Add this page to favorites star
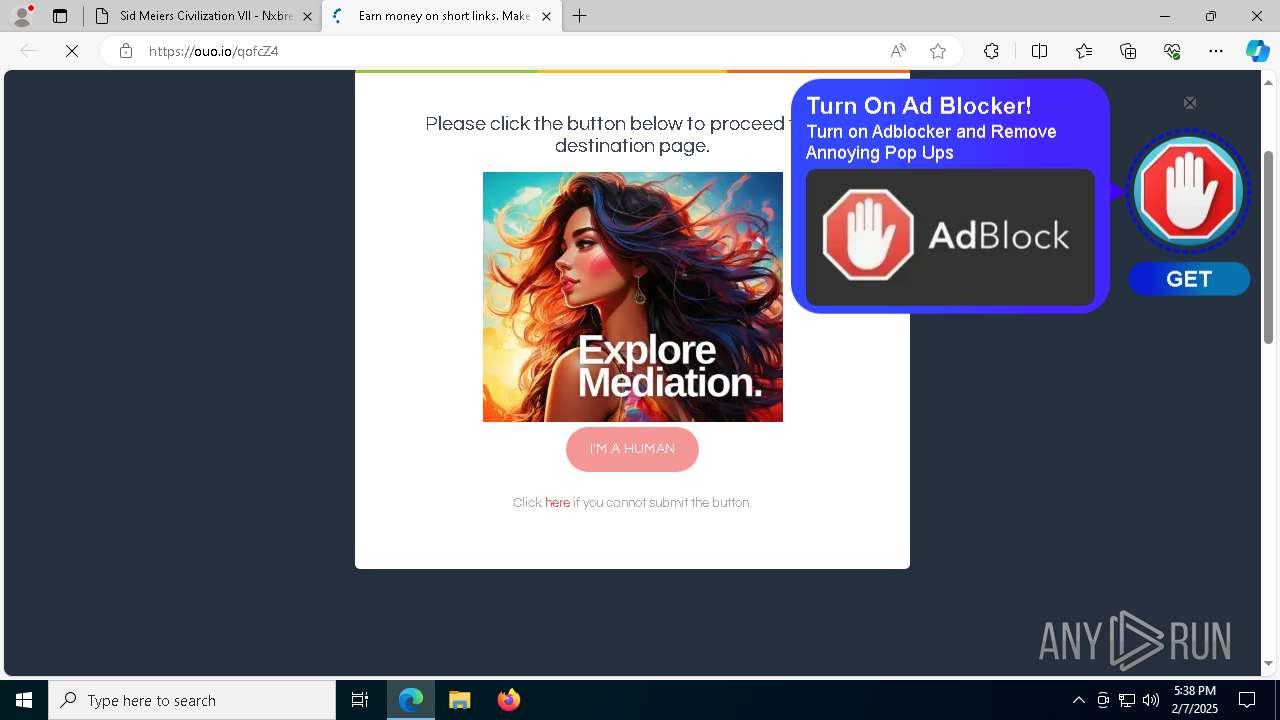Viewport: 1280px width, 720px height. 938,51
